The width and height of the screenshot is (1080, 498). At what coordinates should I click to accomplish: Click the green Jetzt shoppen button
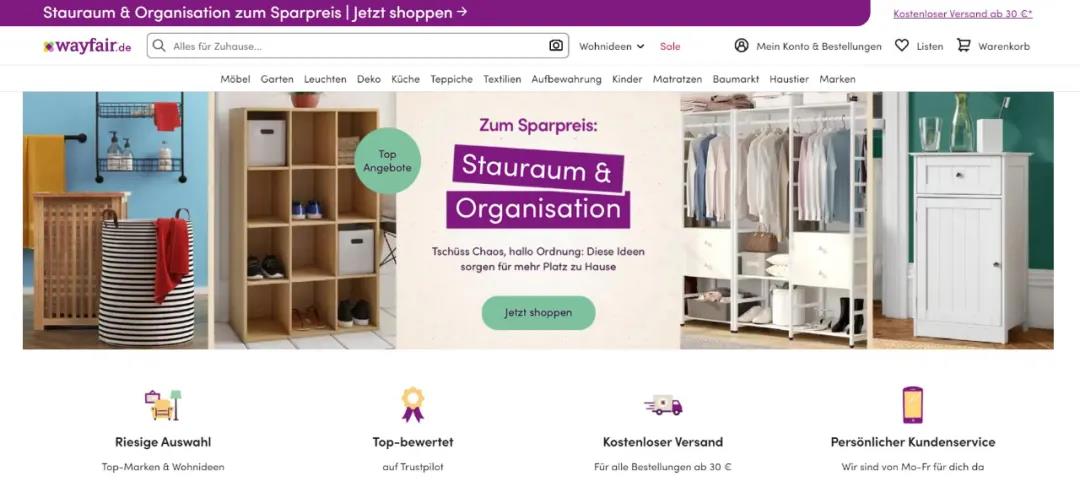click(x=538, y=313)
